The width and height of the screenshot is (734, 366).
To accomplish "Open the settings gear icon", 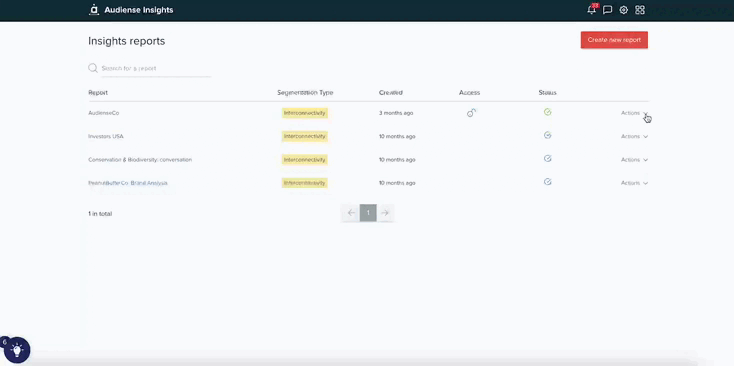I will [624, 10].
